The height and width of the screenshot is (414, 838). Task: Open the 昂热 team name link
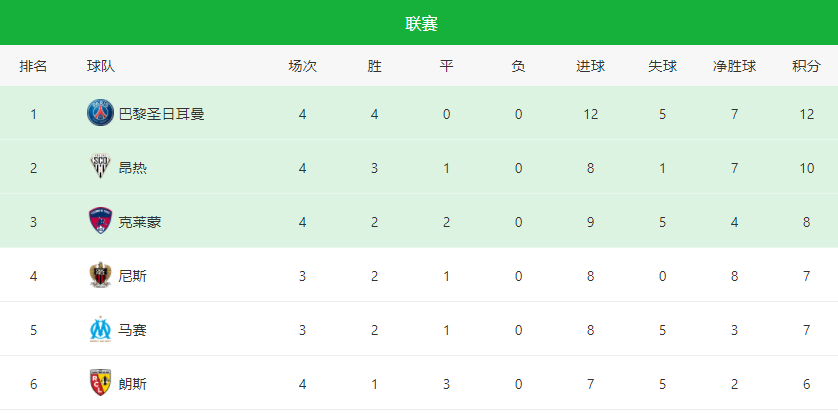pos(133,168)
